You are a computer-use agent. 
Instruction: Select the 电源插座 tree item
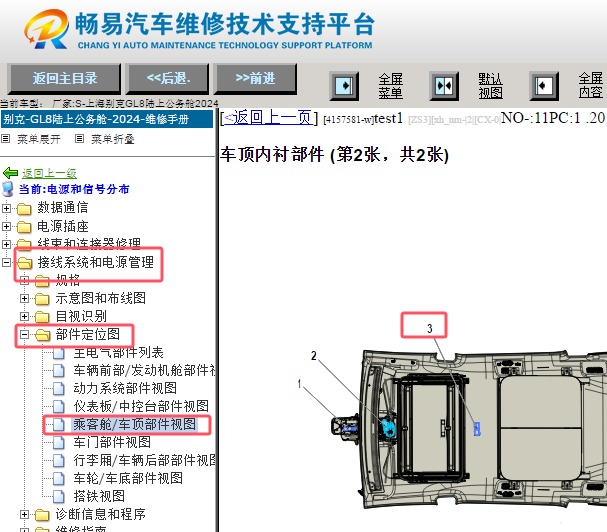(63, 226)
